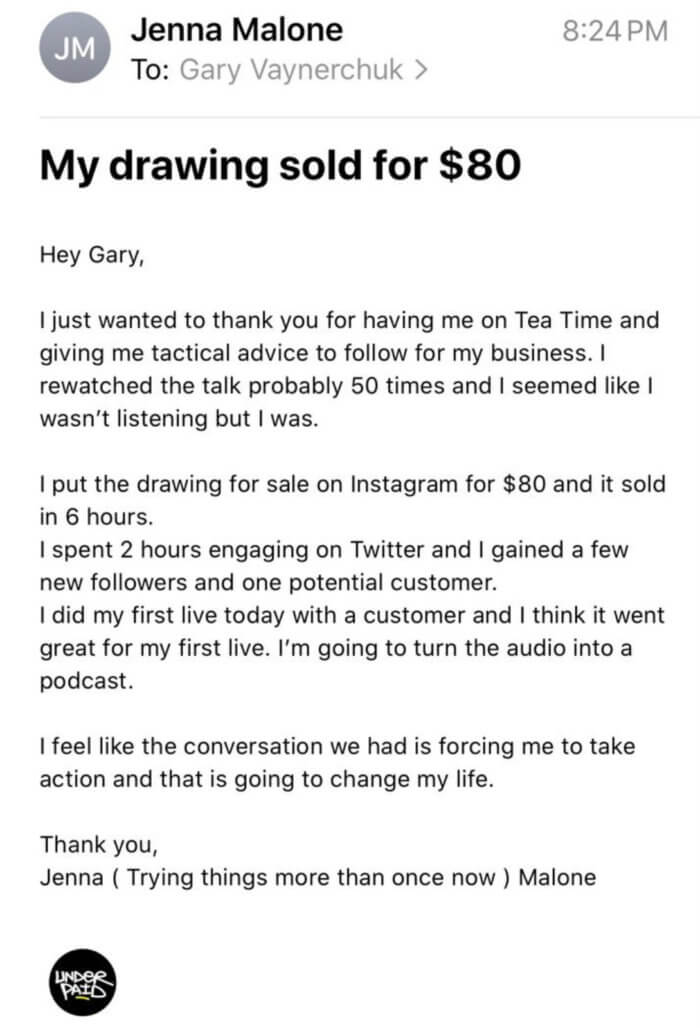This screenshot has height=1028, width=700.
Task: Click the paragraph starting I feel like
Action: [338, 762]
